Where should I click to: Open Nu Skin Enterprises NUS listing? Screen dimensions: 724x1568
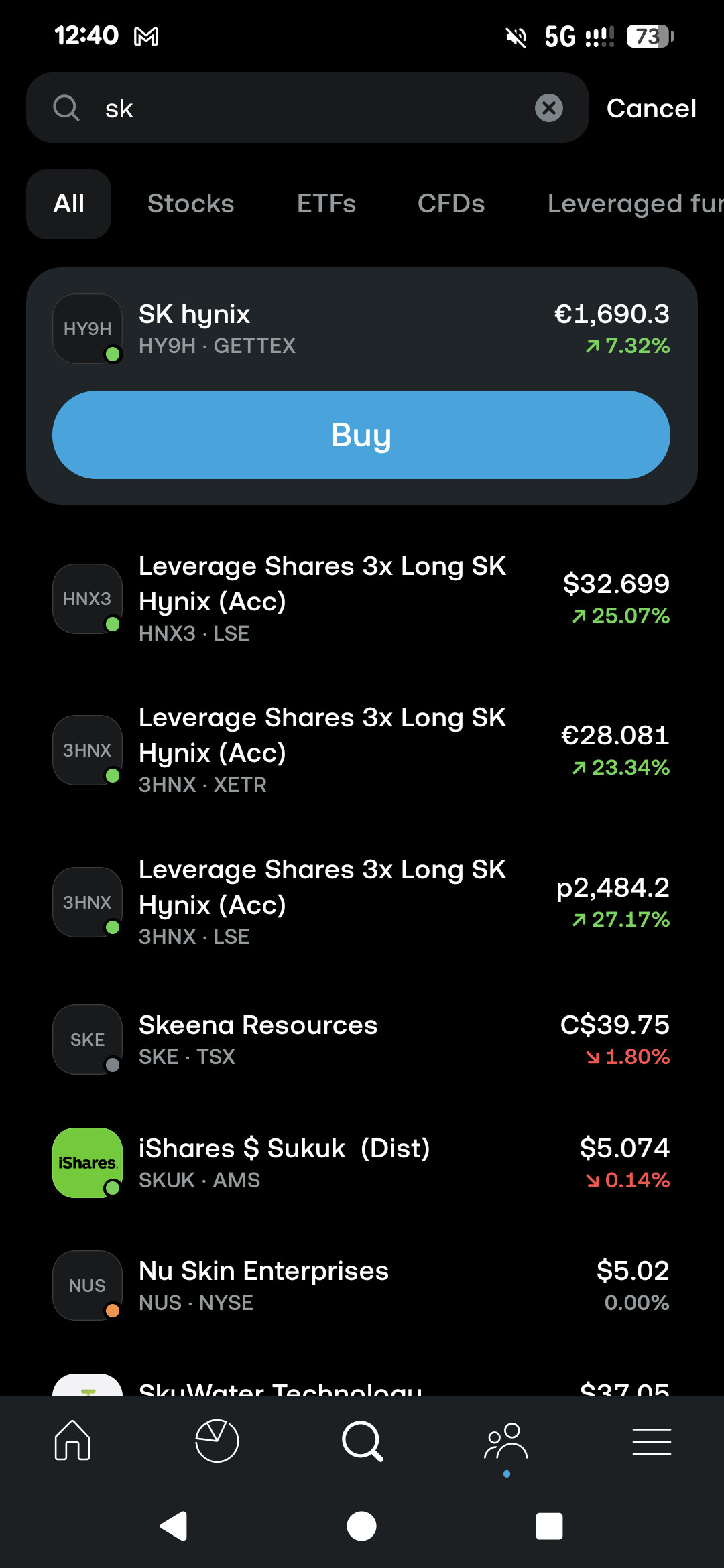click(x=362, y=1285)
